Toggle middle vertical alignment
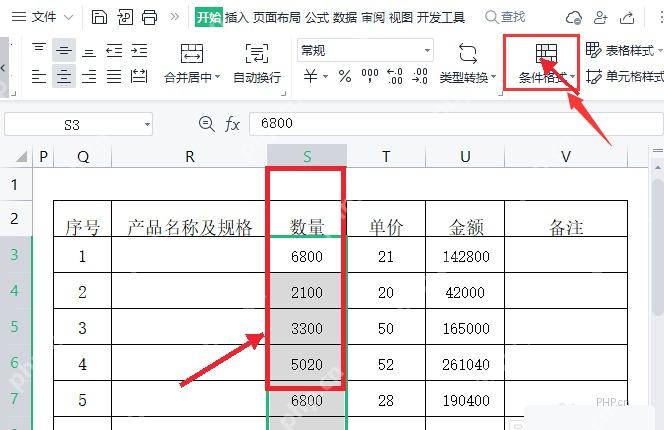This screenshot has height=430, width=664. click(x=64, y=50)
